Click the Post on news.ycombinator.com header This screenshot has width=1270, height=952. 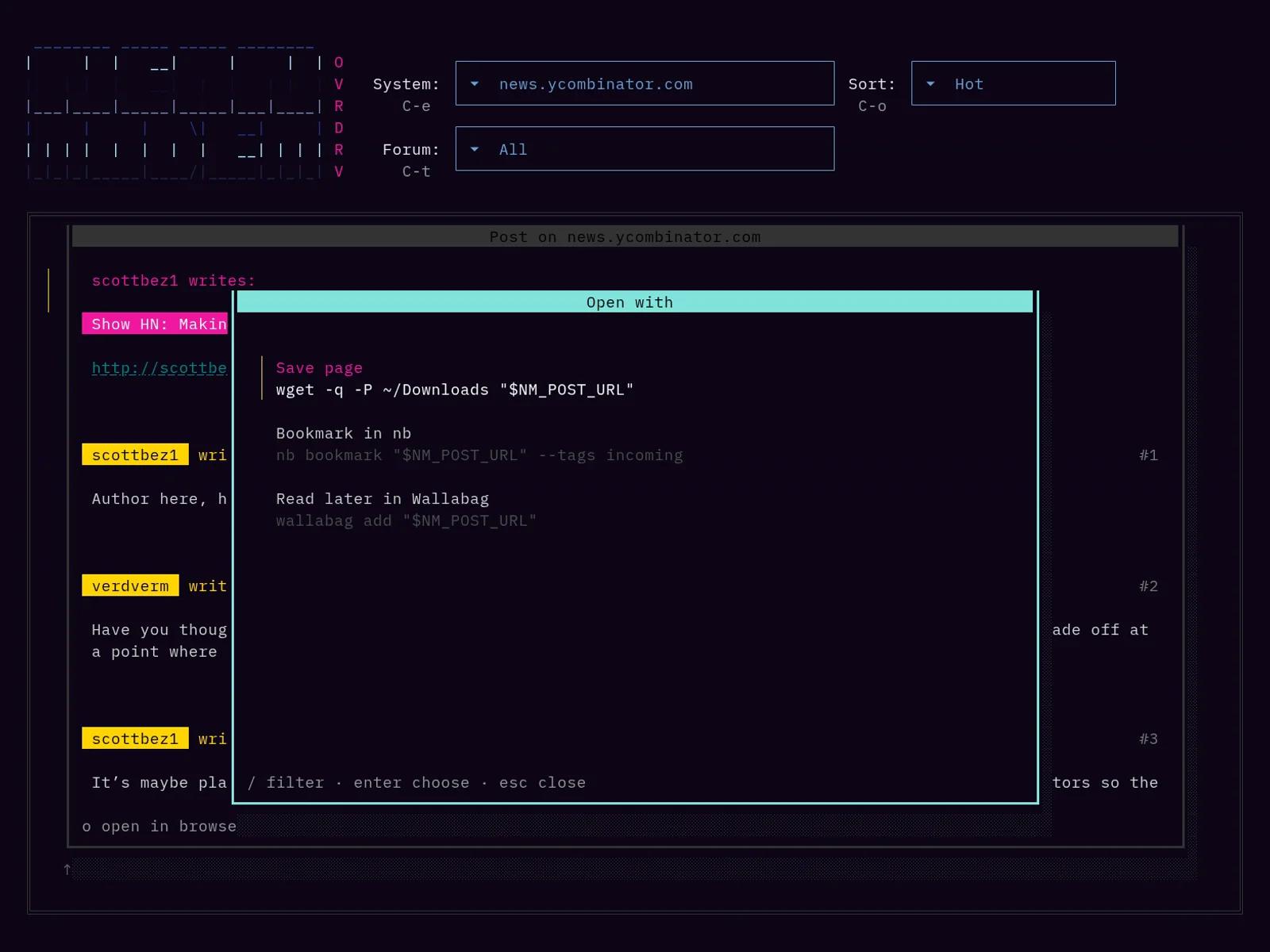pyautogui.click(x=625, y=236)
